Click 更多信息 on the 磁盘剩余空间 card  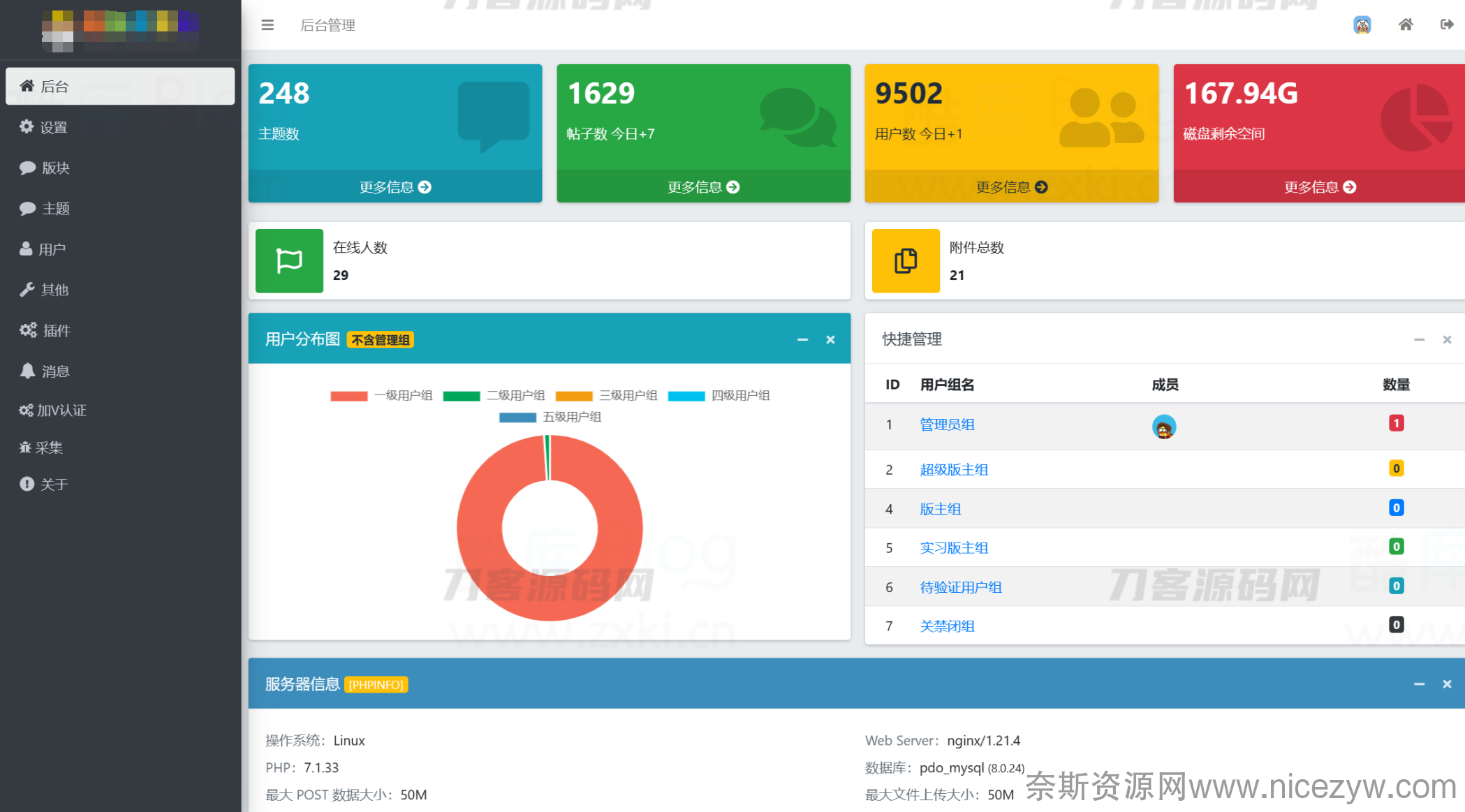point(1320,187)
